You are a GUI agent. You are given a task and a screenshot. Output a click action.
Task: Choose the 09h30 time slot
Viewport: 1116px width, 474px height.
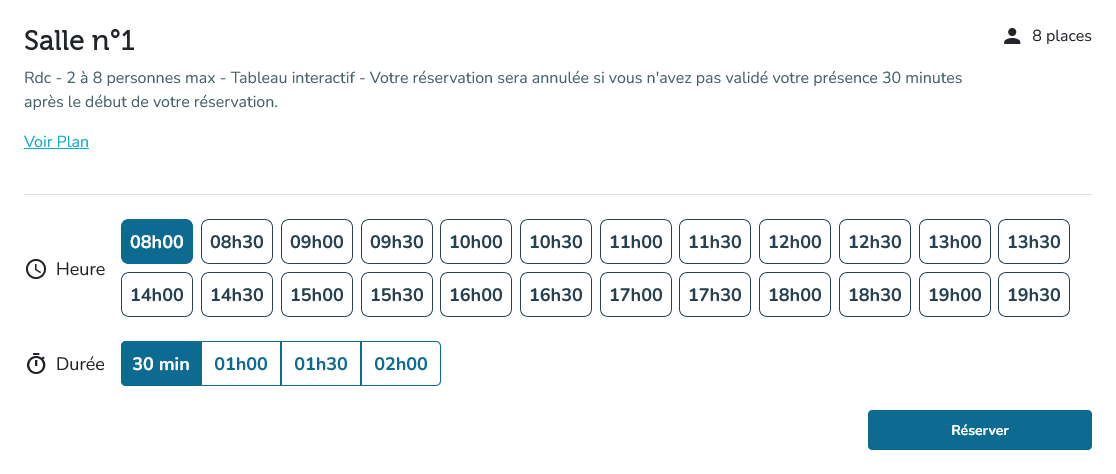point(396,242)
